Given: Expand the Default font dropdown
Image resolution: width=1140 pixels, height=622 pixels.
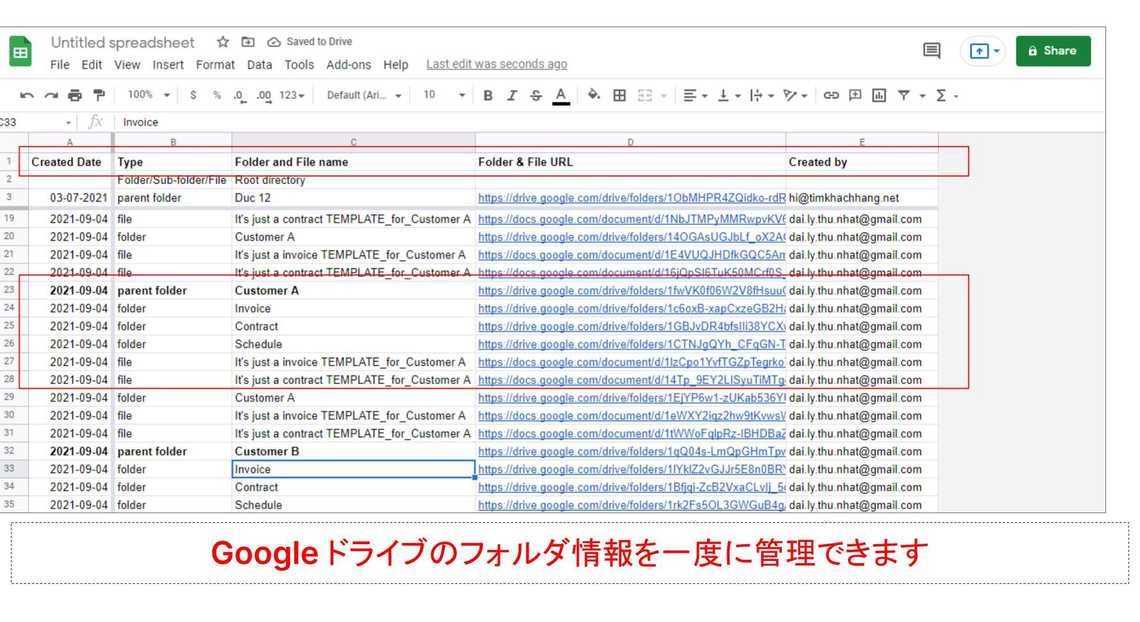Looking at the screenshot, I should pos(364,96).
